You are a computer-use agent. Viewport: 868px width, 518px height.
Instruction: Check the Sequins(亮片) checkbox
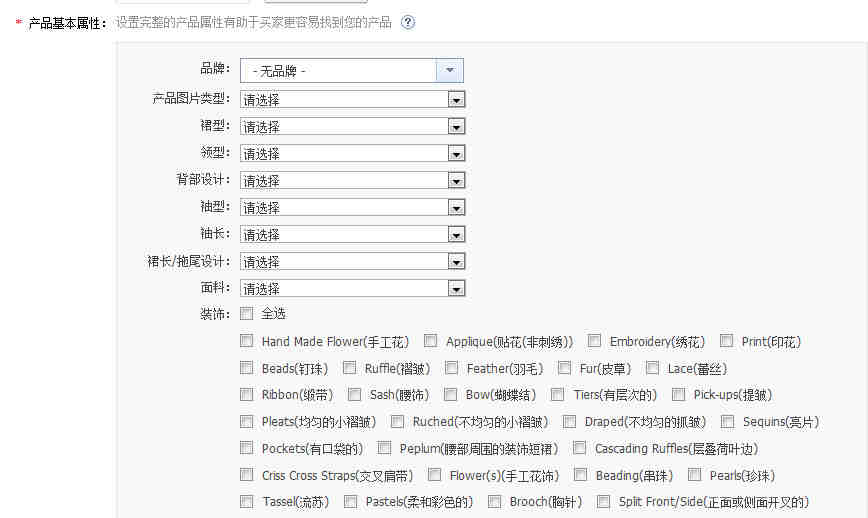click(727, 421)
